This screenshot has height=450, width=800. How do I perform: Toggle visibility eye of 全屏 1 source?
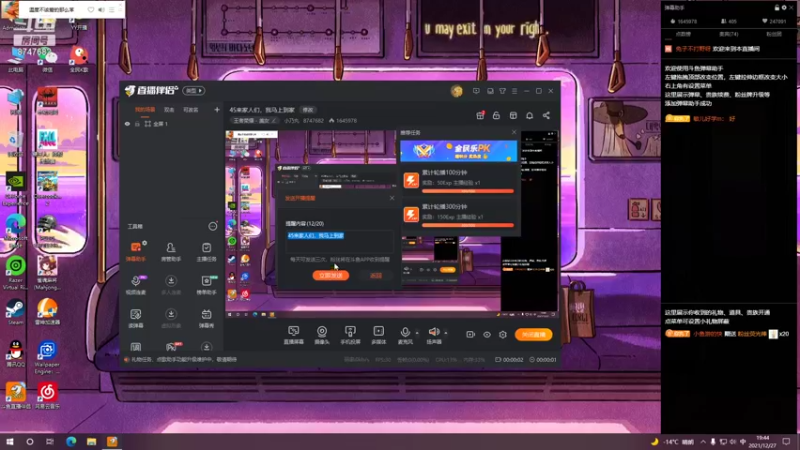128,124
